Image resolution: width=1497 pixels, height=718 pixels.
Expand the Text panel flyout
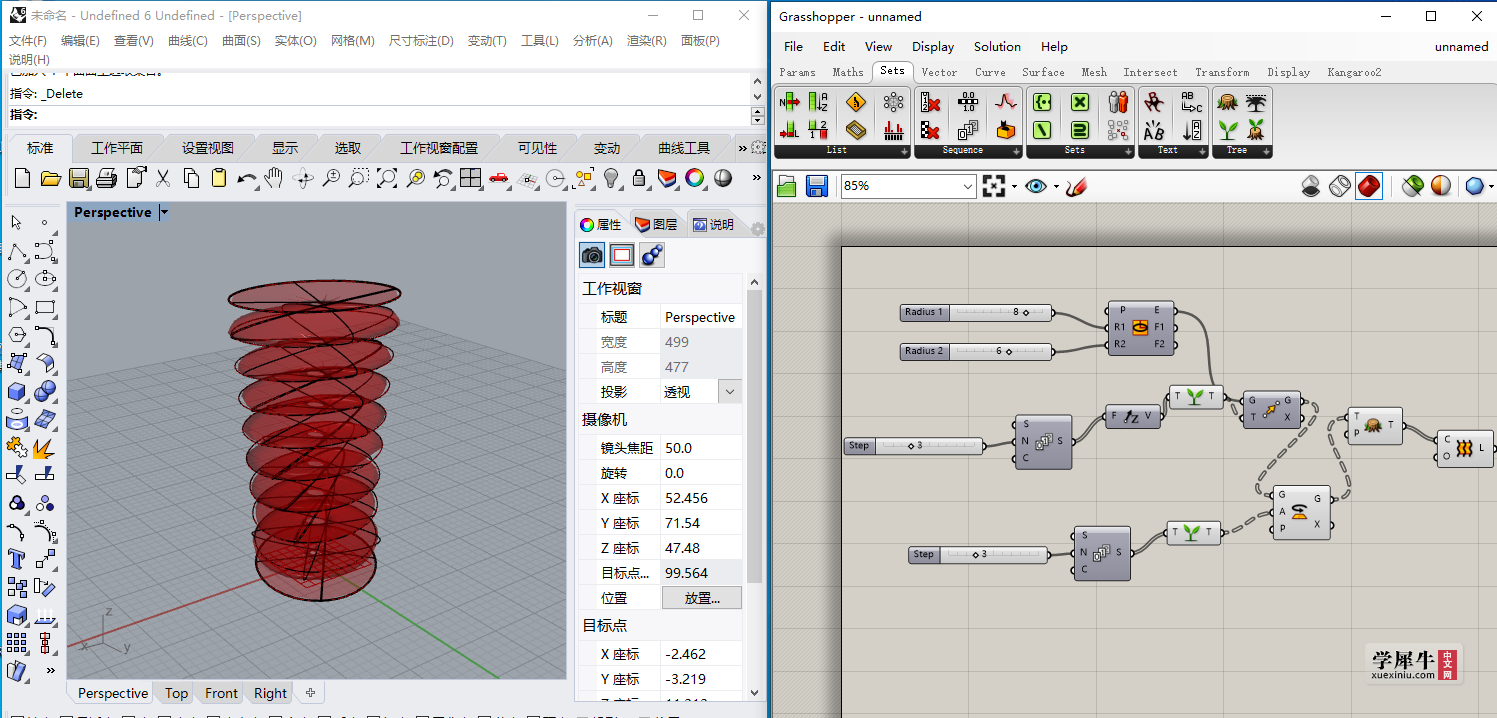(x=1203, y=151)
